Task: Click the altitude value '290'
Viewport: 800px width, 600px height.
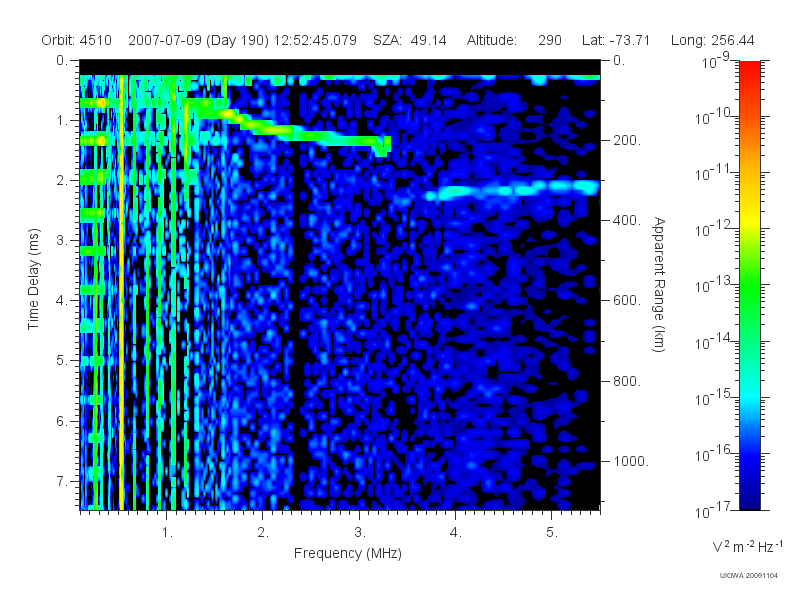Action: [x=549, y=40]
